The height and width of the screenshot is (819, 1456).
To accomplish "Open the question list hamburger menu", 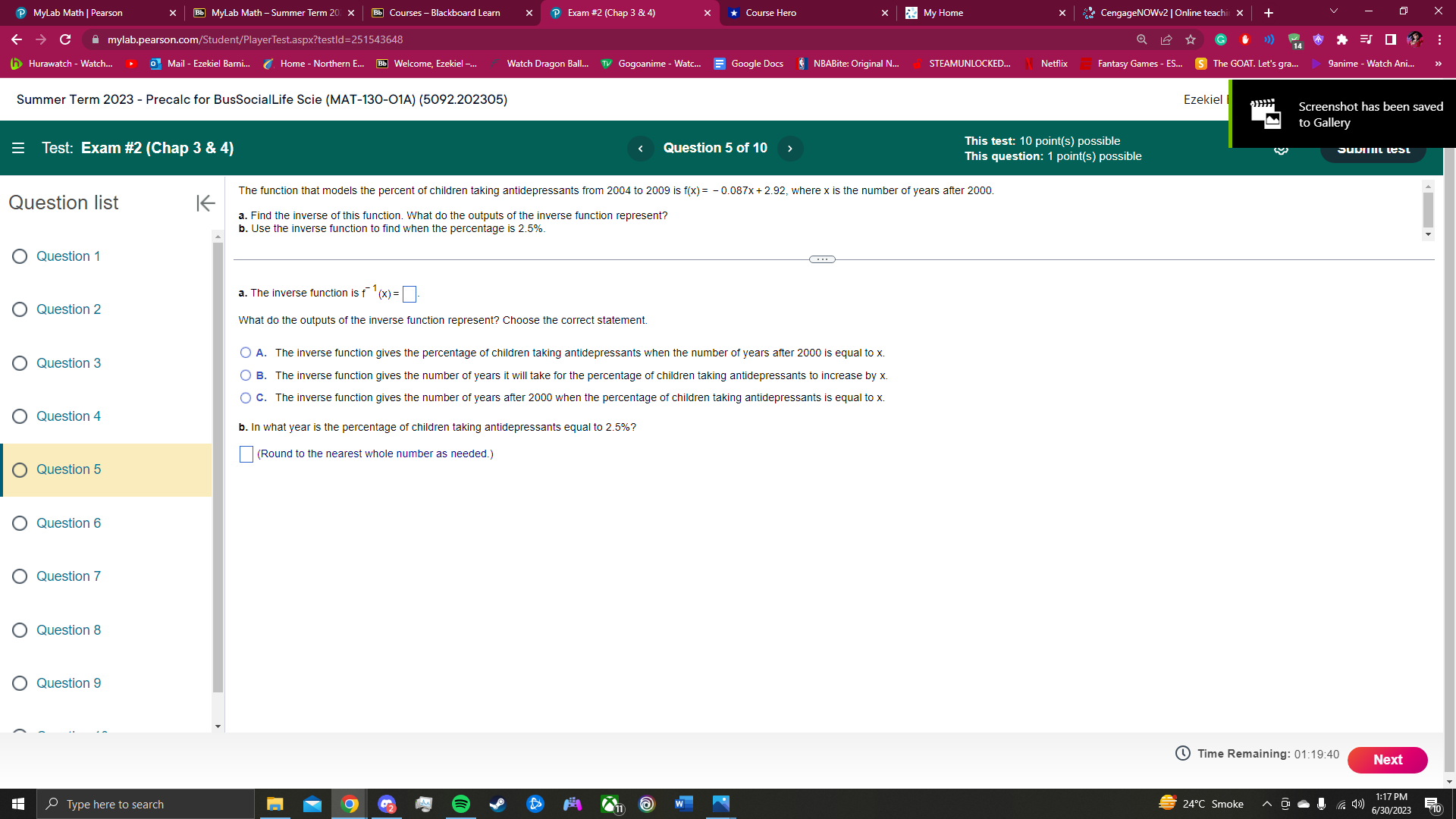I will pos(18,148).
